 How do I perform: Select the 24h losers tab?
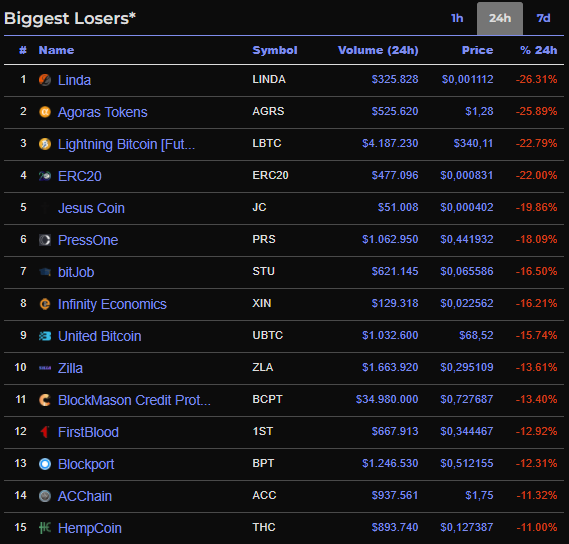point(500,18)
